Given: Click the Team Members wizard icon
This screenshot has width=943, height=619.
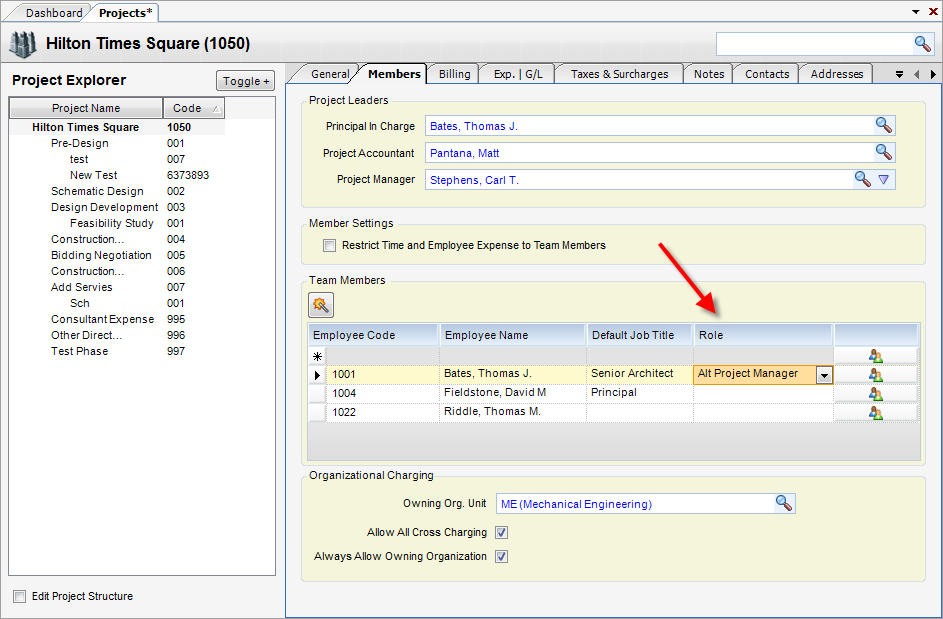Looking at the screenshot, I should pos(321,305).
